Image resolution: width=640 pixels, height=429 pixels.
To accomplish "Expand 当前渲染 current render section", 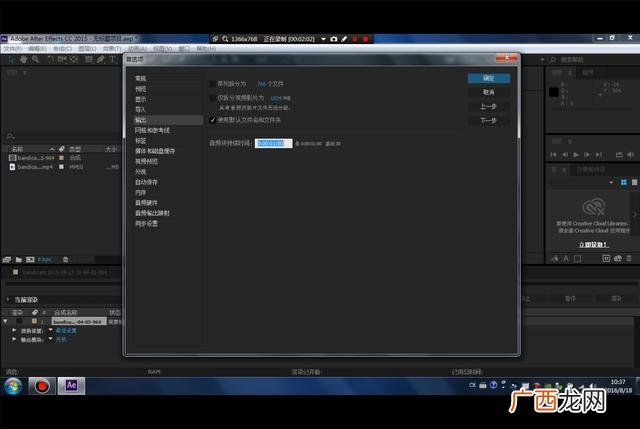I will coord(7,300).
